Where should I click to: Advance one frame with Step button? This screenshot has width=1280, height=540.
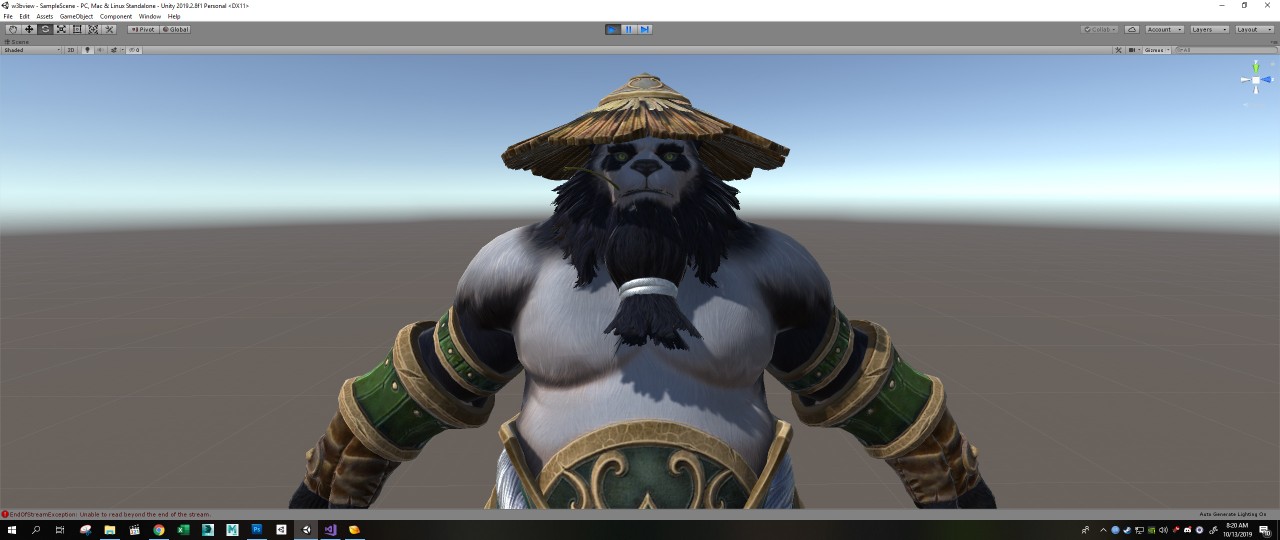[644, 29]
